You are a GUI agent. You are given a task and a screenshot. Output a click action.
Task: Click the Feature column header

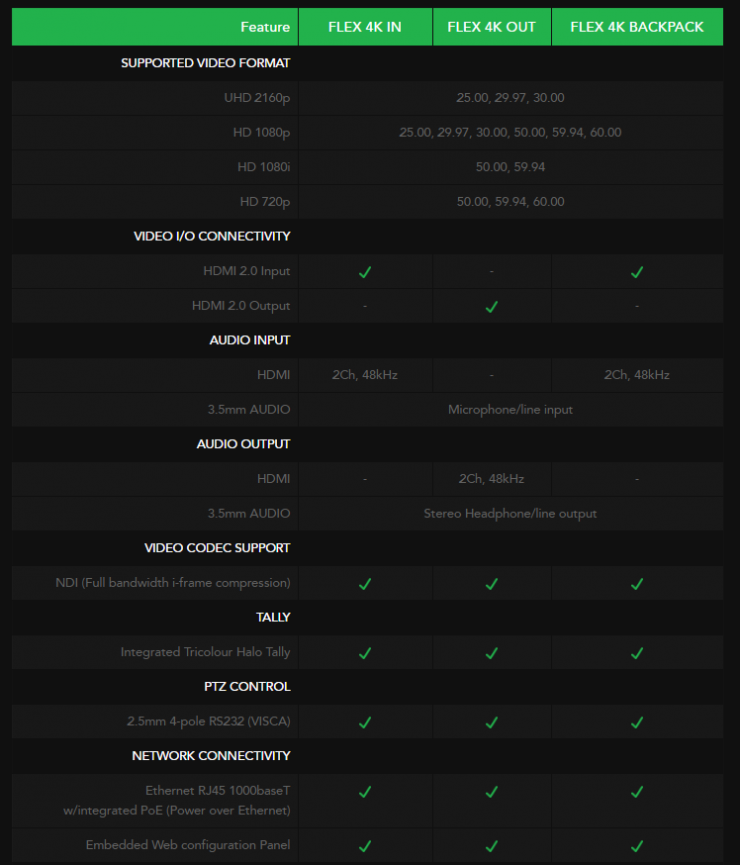pos(265,27)
